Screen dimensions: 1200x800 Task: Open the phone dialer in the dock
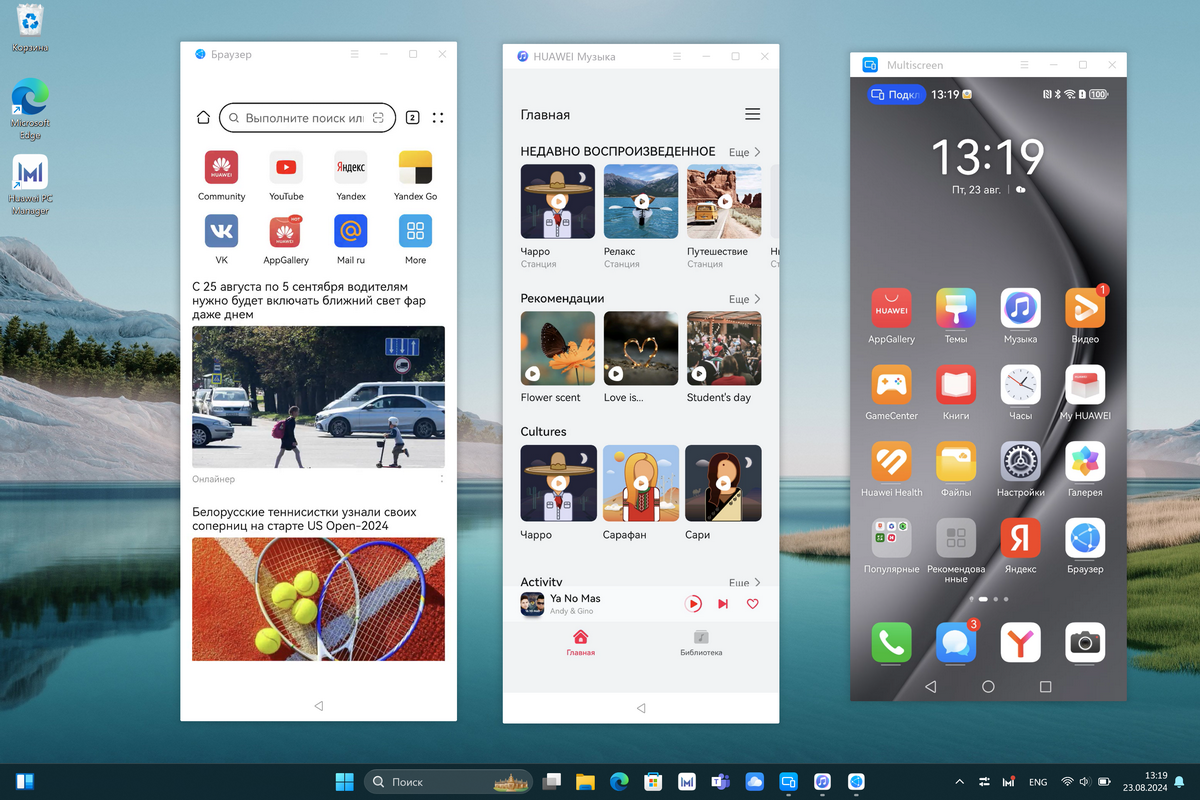click(x=891, y=642)
